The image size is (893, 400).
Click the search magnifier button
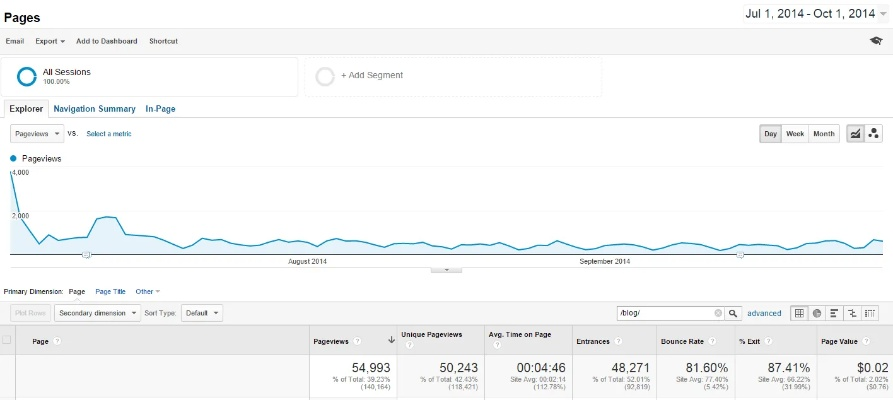coord(733,313)
